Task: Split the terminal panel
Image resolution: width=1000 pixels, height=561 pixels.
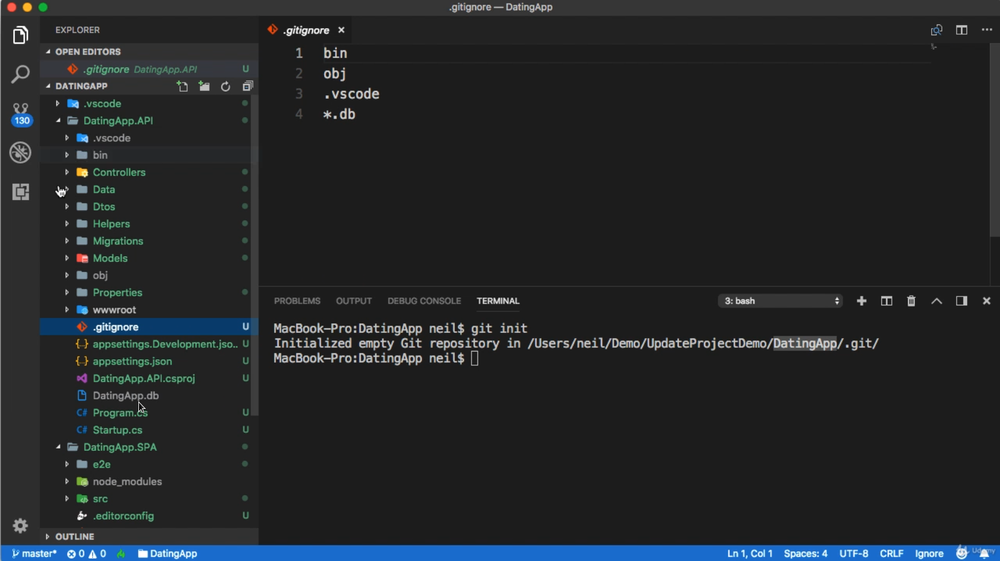Action: (886, 301)
